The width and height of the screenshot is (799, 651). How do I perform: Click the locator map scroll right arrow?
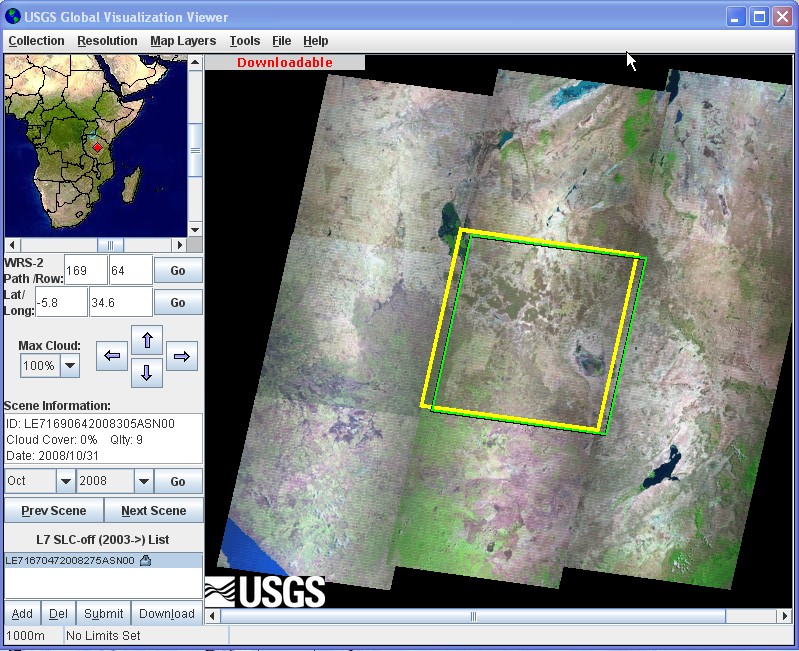tap(179, 245)
